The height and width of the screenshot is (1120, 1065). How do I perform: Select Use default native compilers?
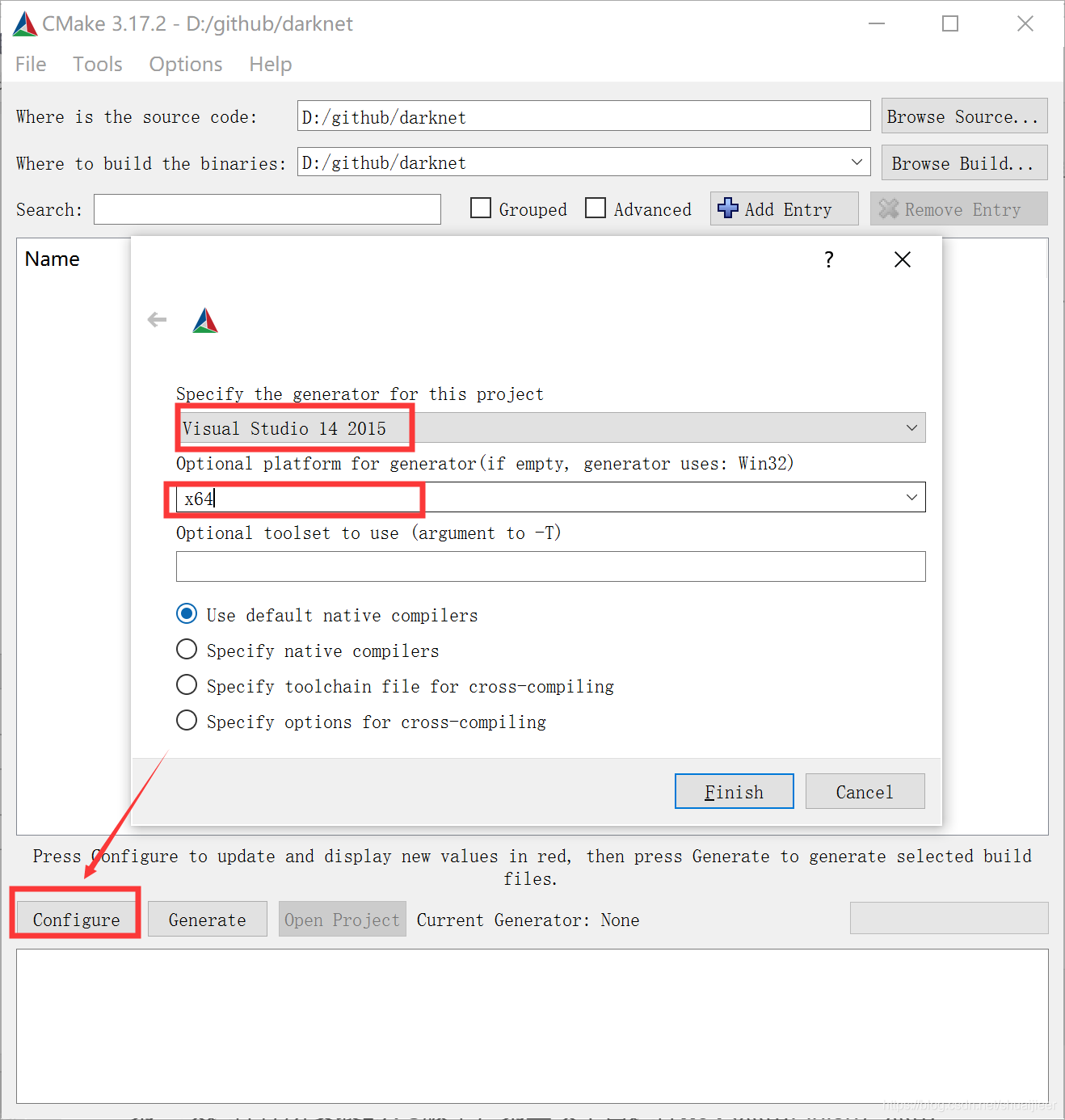pos(187,614)
